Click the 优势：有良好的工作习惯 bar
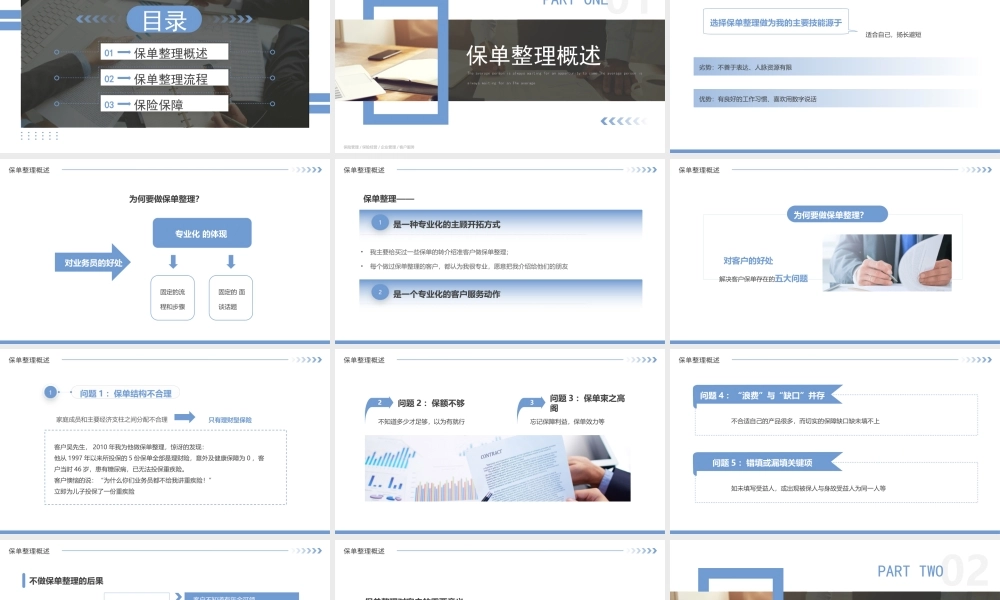 coord(835,99)
